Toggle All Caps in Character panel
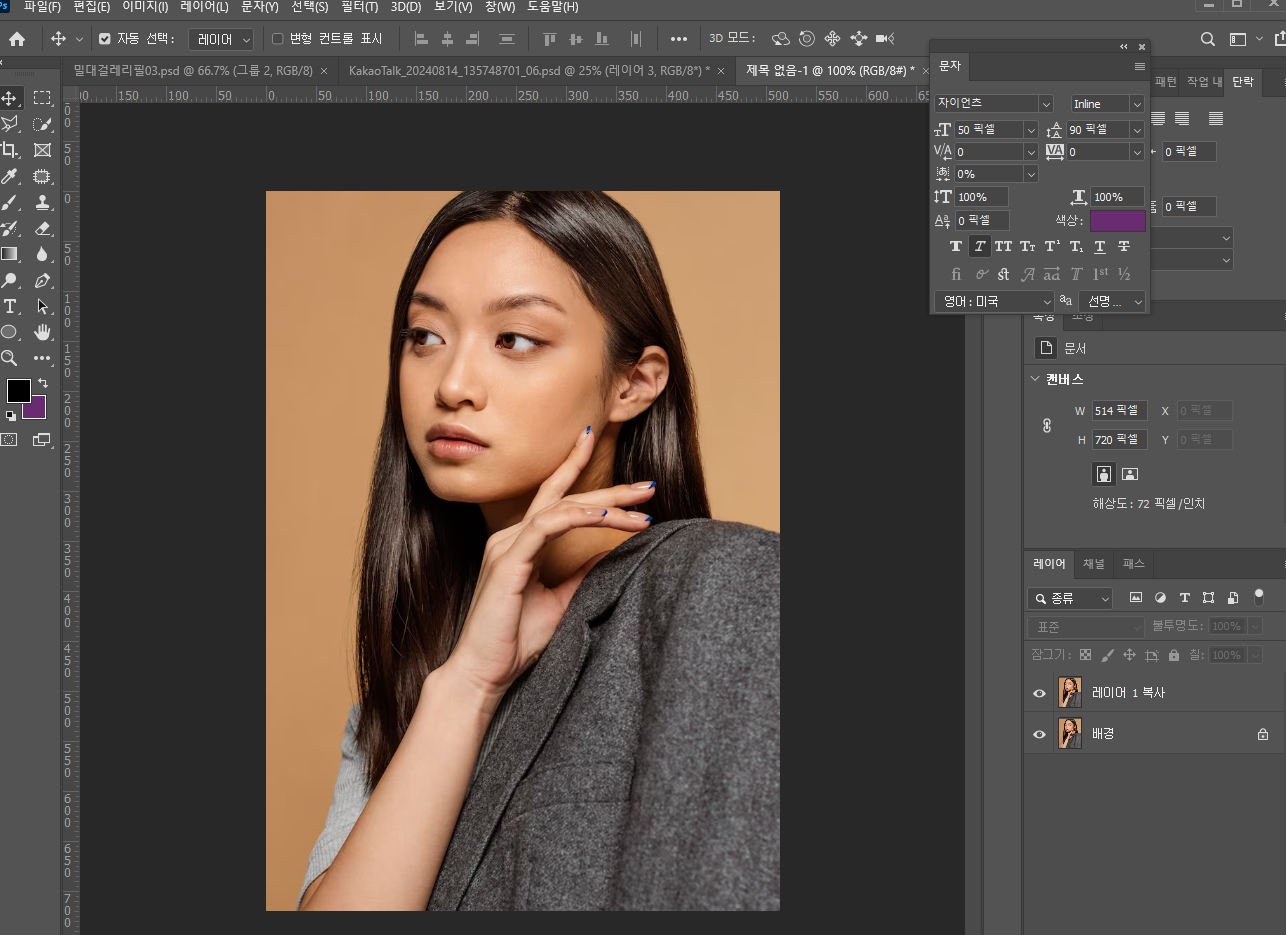This screenshot has width=1286, height=935. (x=1003, y=246)
